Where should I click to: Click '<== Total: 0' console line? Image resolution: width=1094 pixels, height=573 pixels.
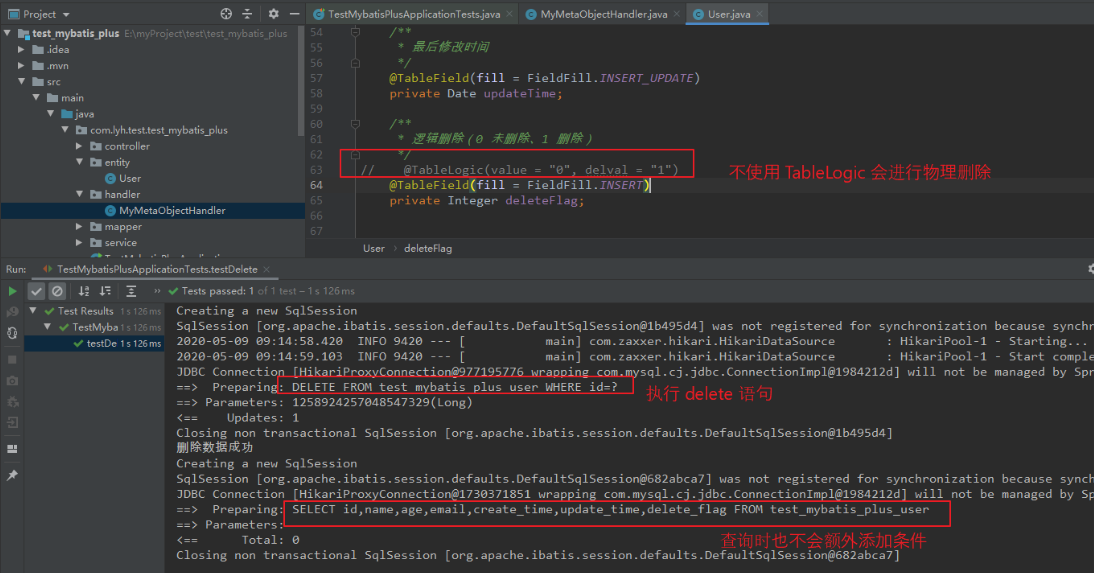(237, 539)
